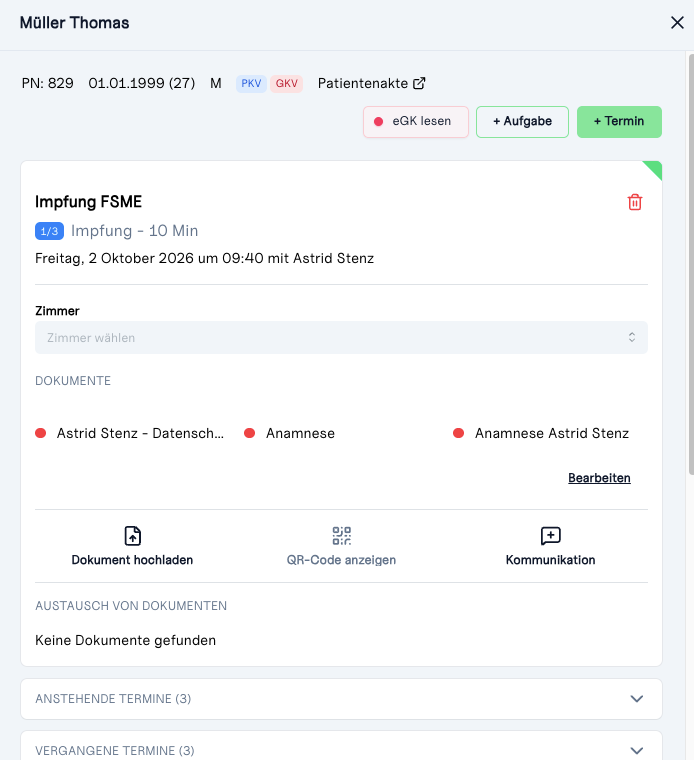Close the Müller Thomas patient panel
694x760 pixels.
677,23
